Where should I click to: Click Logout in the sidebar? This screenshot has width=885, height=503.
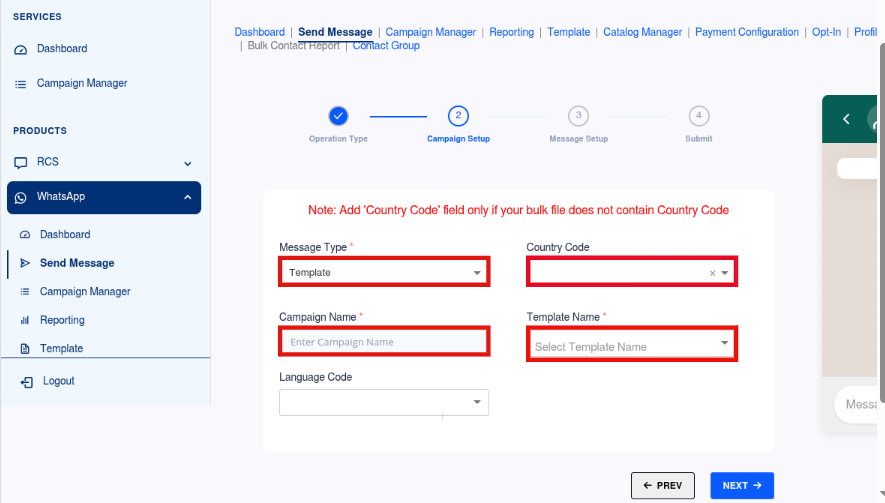pyautogui.click(x=59, y=381)
